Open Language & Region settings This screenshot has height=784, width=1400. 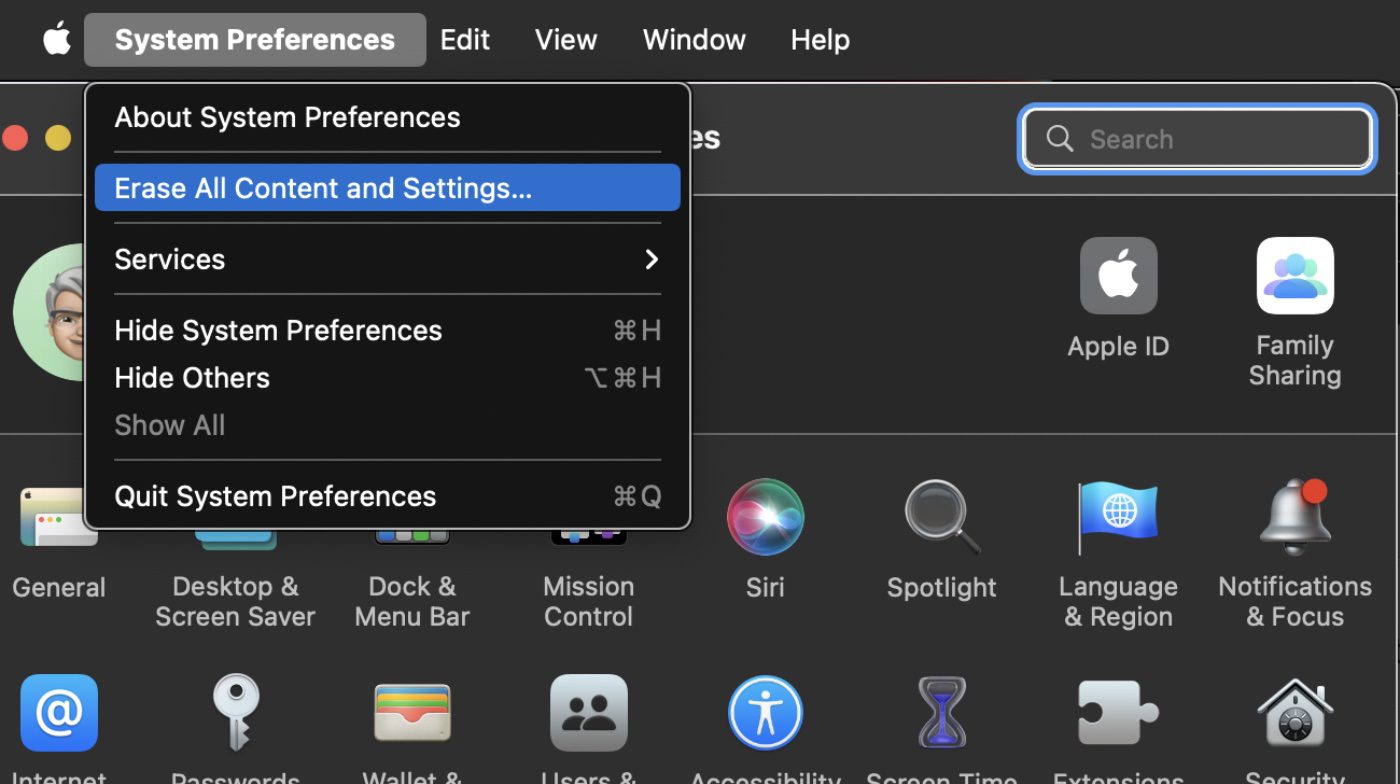1117,517
